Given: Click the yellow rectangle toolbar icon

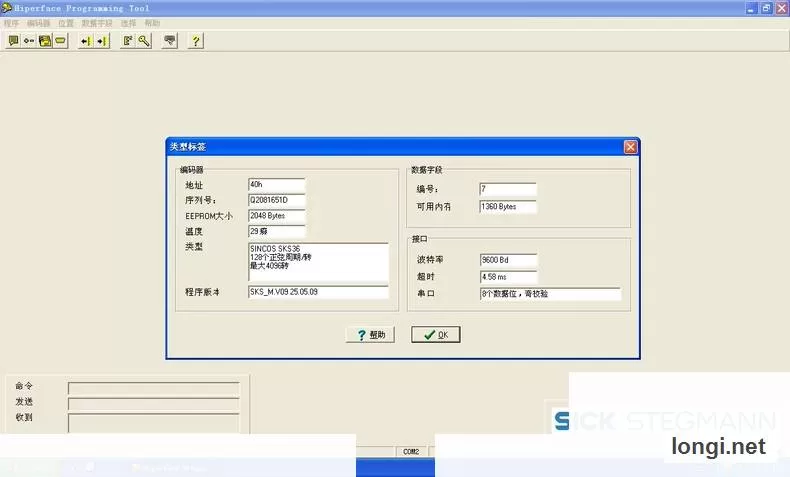Looking at the screenshot, I should (x=60, y=41).
